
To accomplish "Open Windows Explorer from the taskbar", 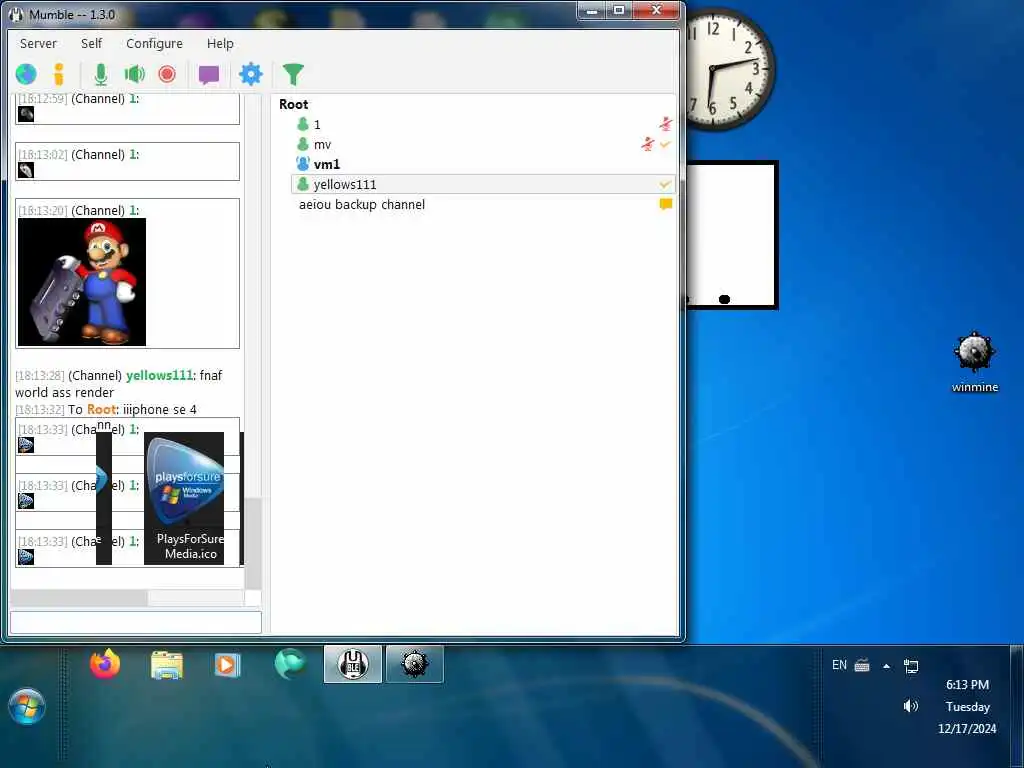I will point(167,665).
